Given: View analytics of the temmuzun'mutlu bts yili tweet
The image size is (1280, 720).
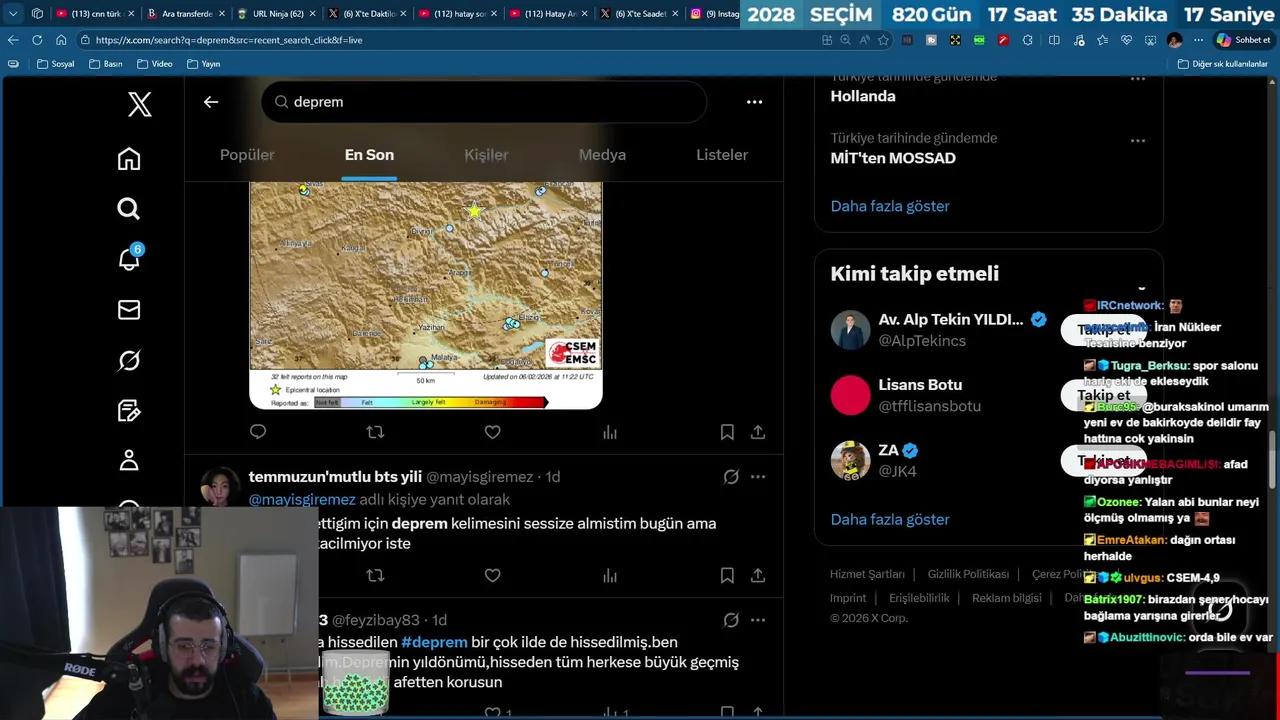Looking at the screenshot, I should point(610,576).
